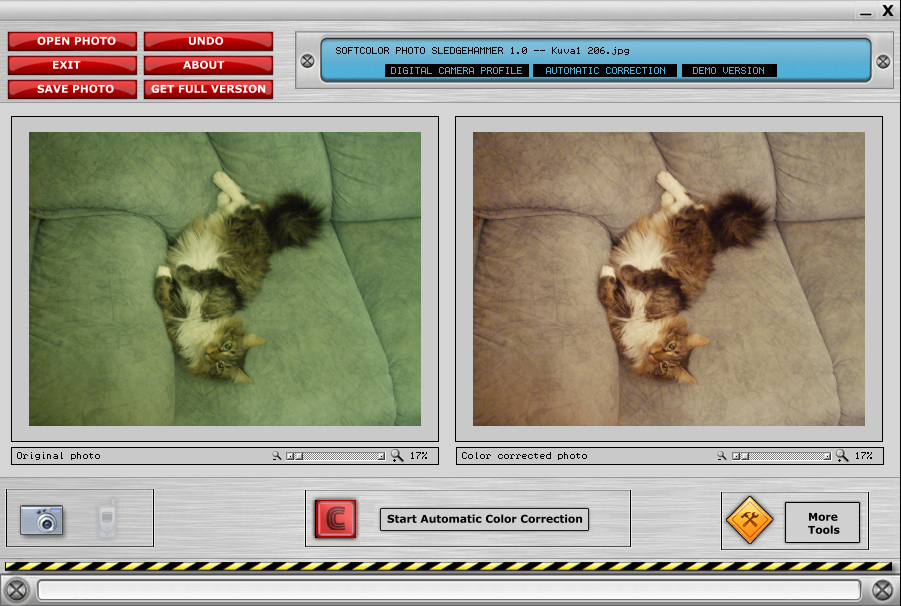Click the Color corrected photo preview
Image resolution: width=901 pixels, height=606 pixels.
pyautogui.click(x=669, y=279)
